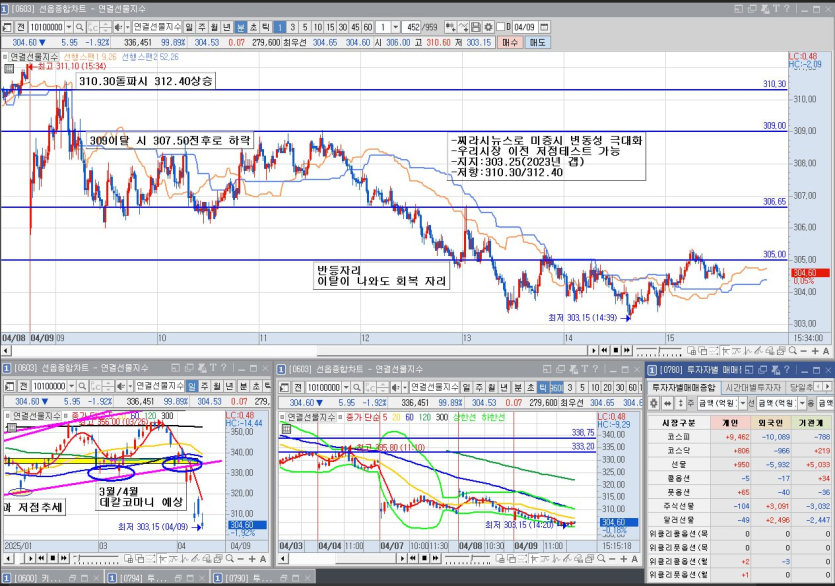Click the main chart horizontal scrollbar left arrow
Image resolution: width=835 pixels, height=586 pixels.
6,351
